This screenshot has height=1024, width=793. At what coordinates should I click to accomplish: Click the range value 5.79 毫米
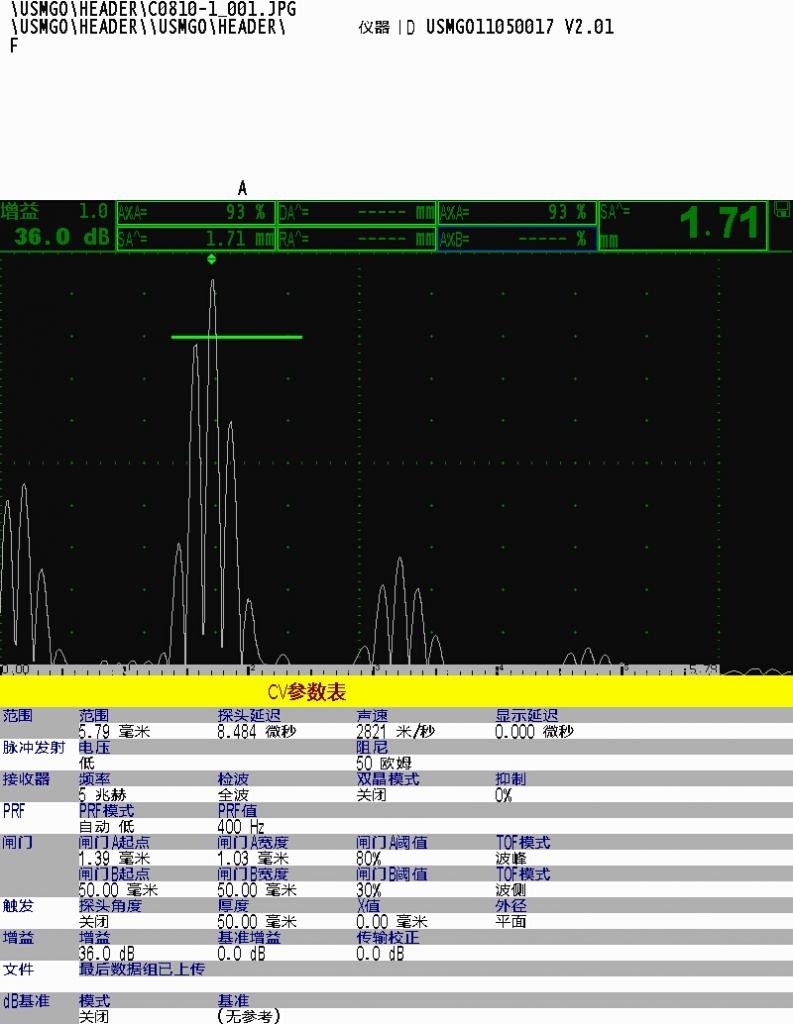114,731
